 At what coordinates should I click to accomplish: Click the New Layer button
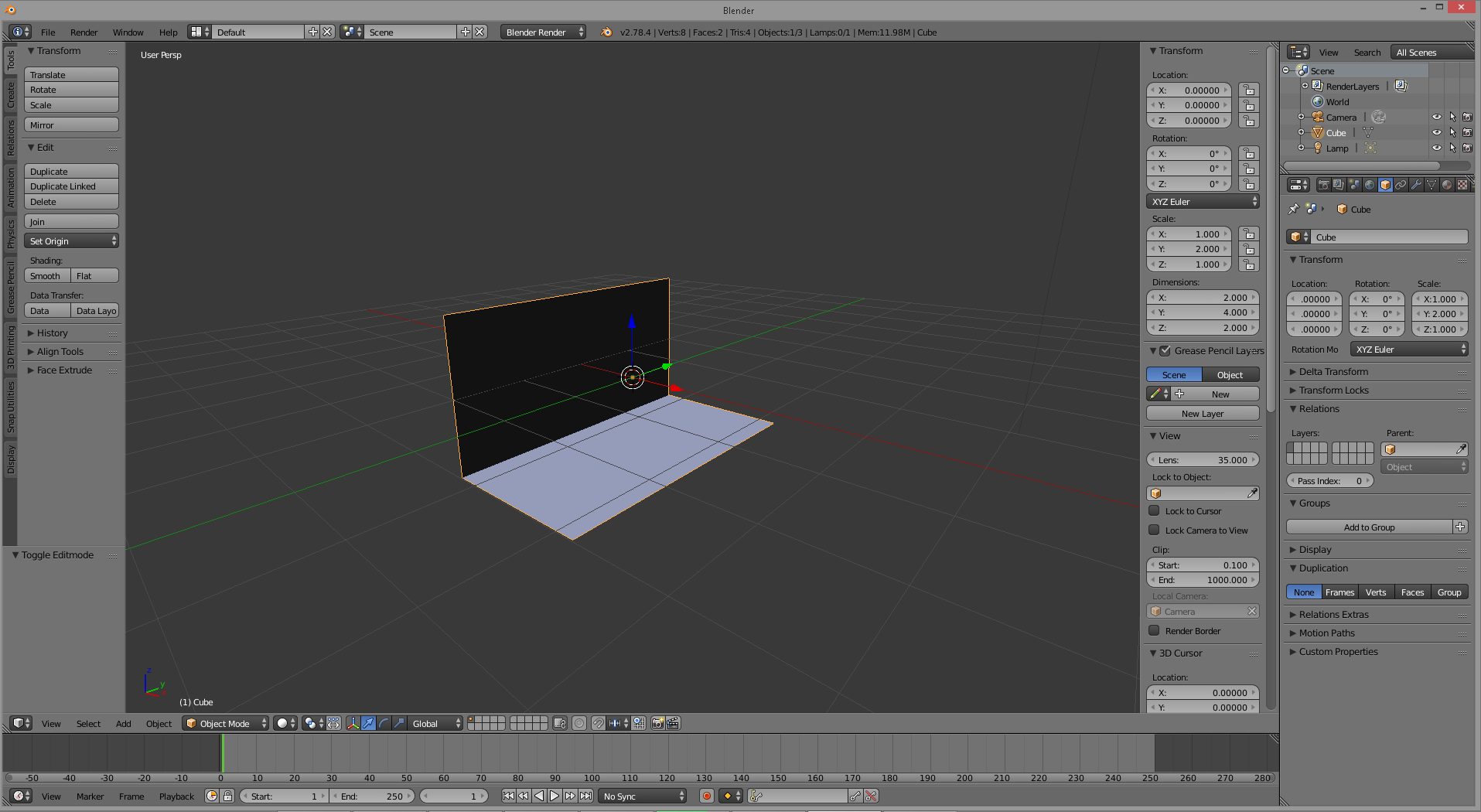point(1203,414)
